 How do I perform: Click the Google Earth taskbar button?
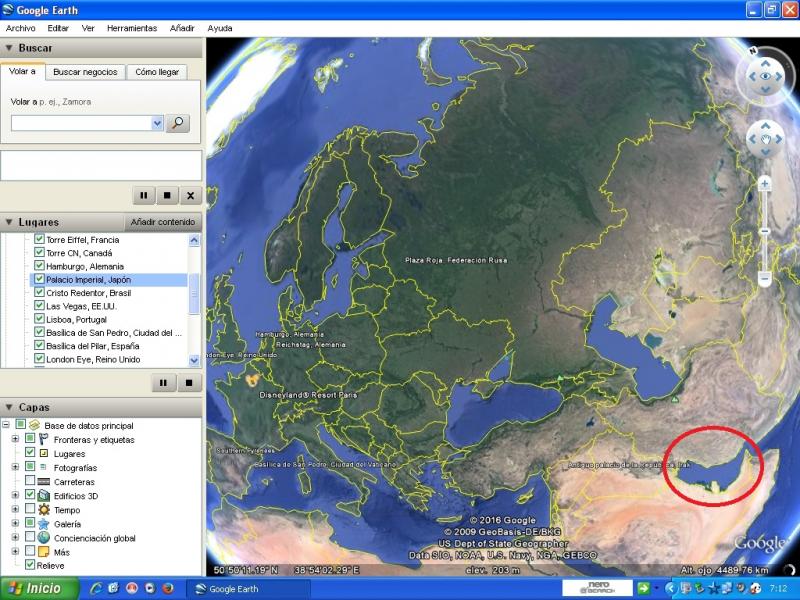(248, 589)
